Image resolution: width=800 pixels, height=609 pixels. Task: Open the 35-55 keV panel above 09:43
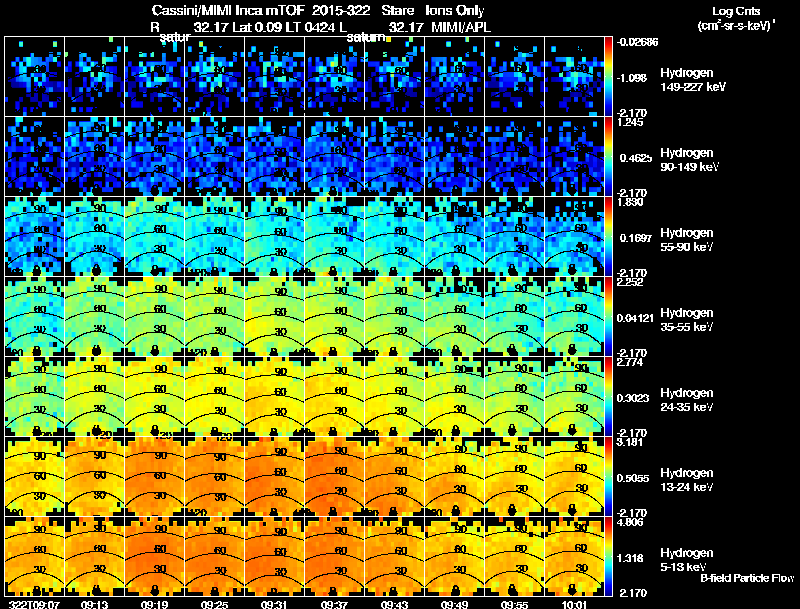pos(394,316)
